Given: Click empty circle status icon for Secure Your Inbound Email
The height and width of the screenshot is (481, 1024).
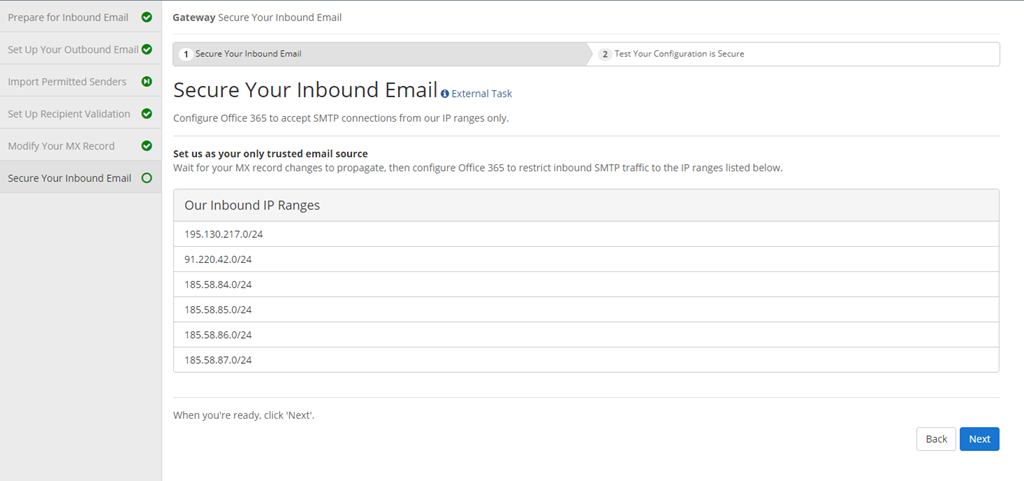Looking at the screenshot, I should coord(147,178).
